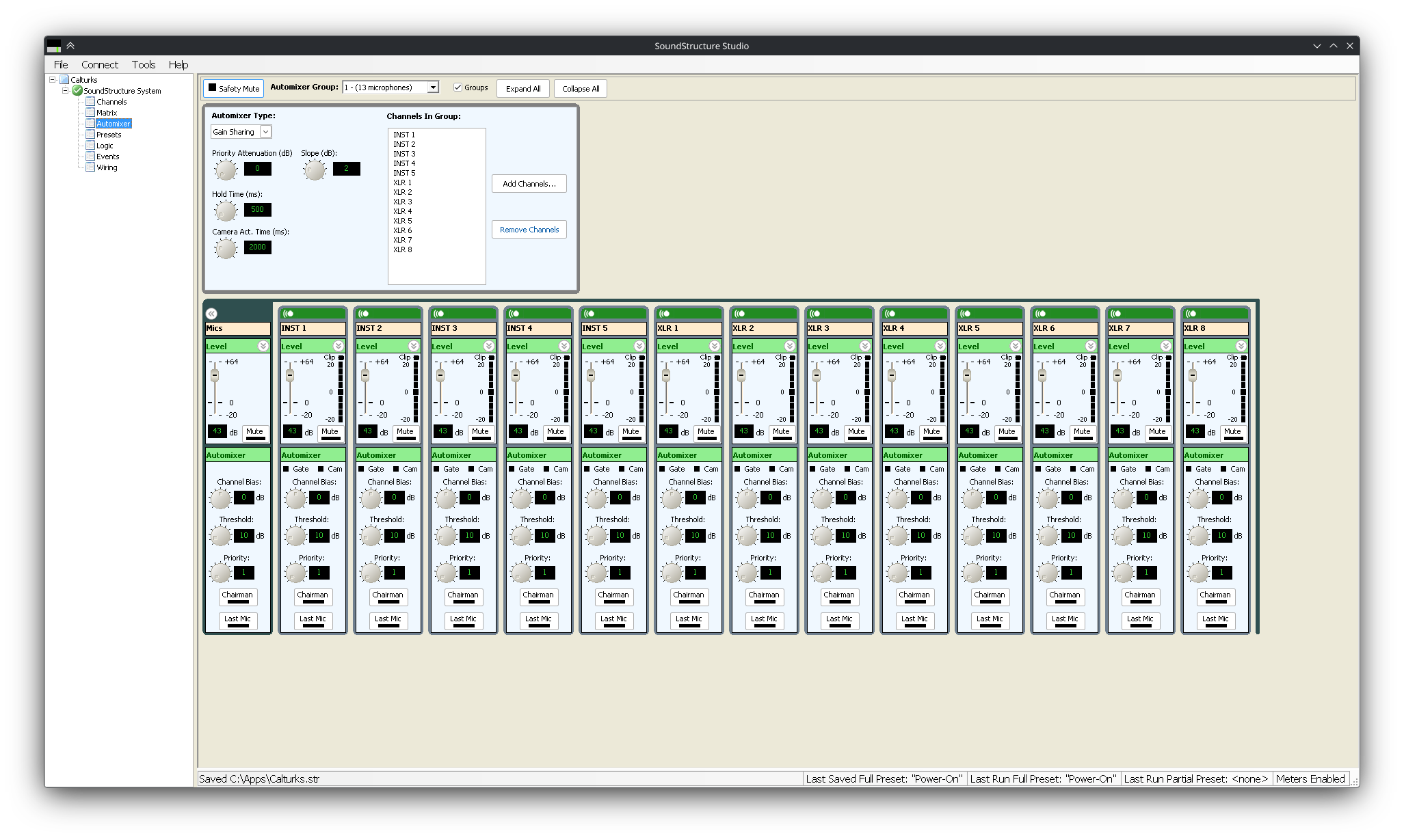1404x840 pixels.
Task: Click the XLR 8 level fader handle
Action: click(x=1192, y=375)
